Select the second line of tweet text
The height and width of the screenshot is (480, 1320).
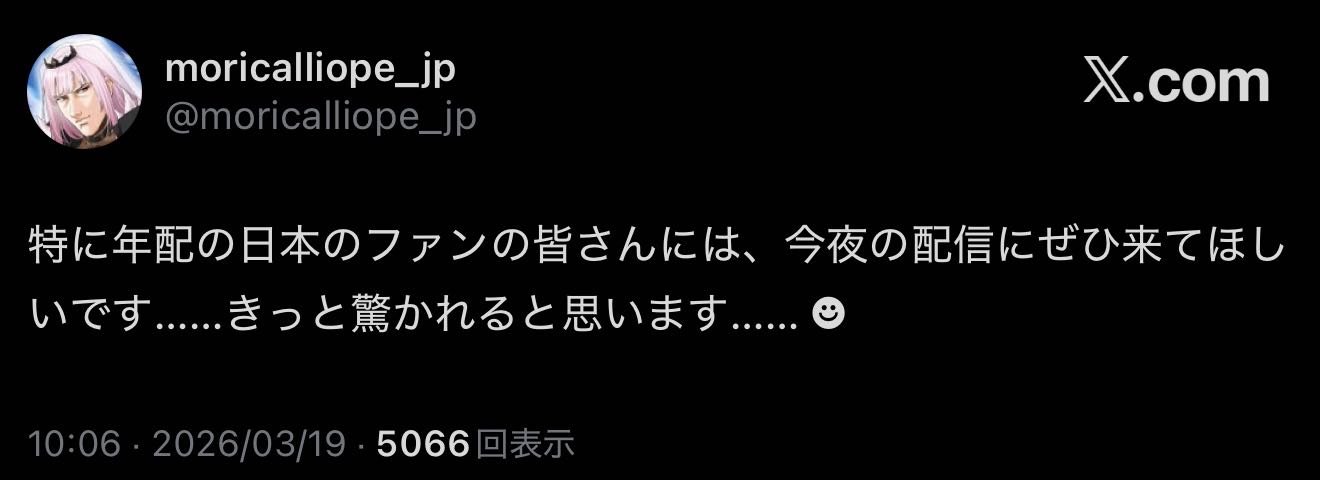click(438, 317)
